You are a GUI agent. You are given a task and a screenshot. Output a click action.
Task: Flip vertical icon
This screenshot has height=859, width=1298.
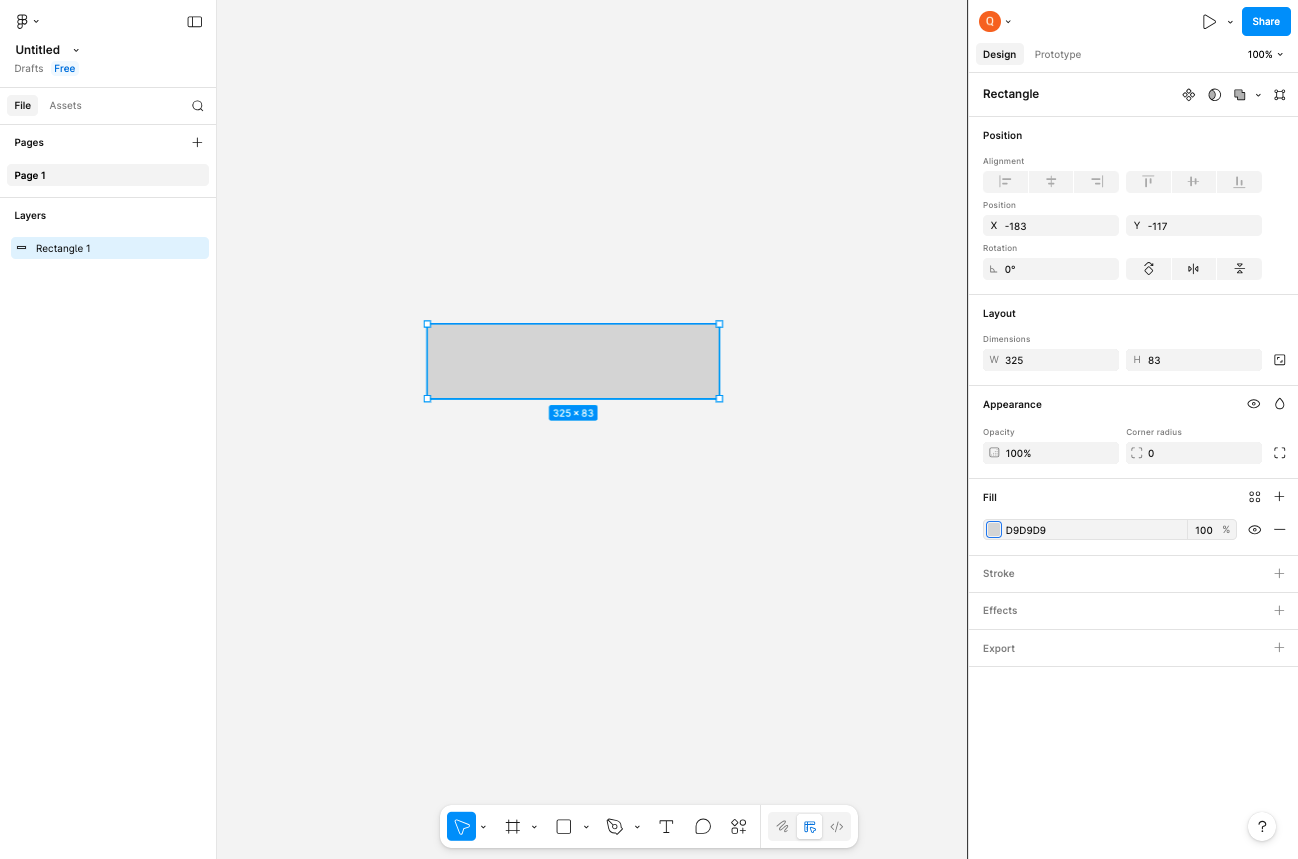tap(1239, 269)
